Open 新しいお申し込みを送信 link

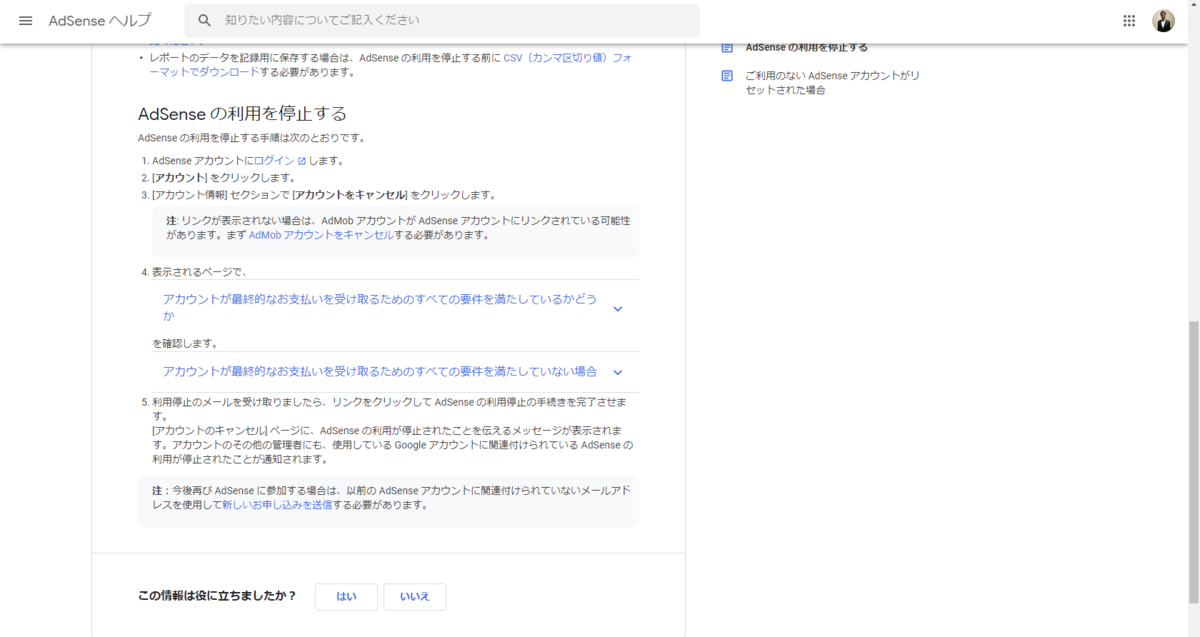[x=277, y=505]
